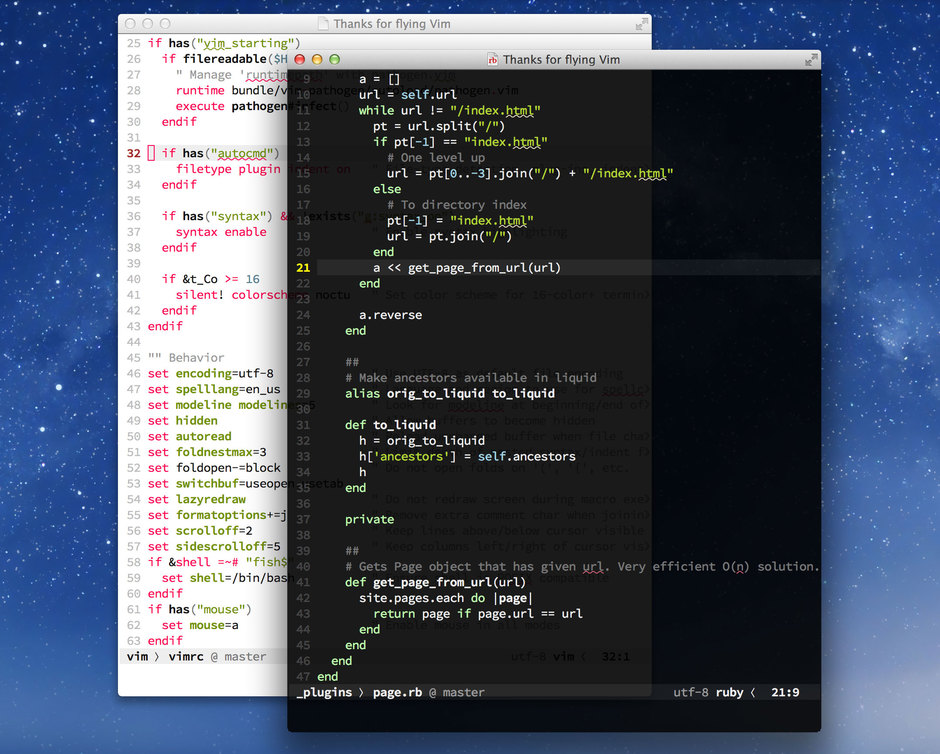This screenshot has height=754, width=940.
Task: Click 'set spelllang=en_us' in vimrc window
Action: pos(214,389)
